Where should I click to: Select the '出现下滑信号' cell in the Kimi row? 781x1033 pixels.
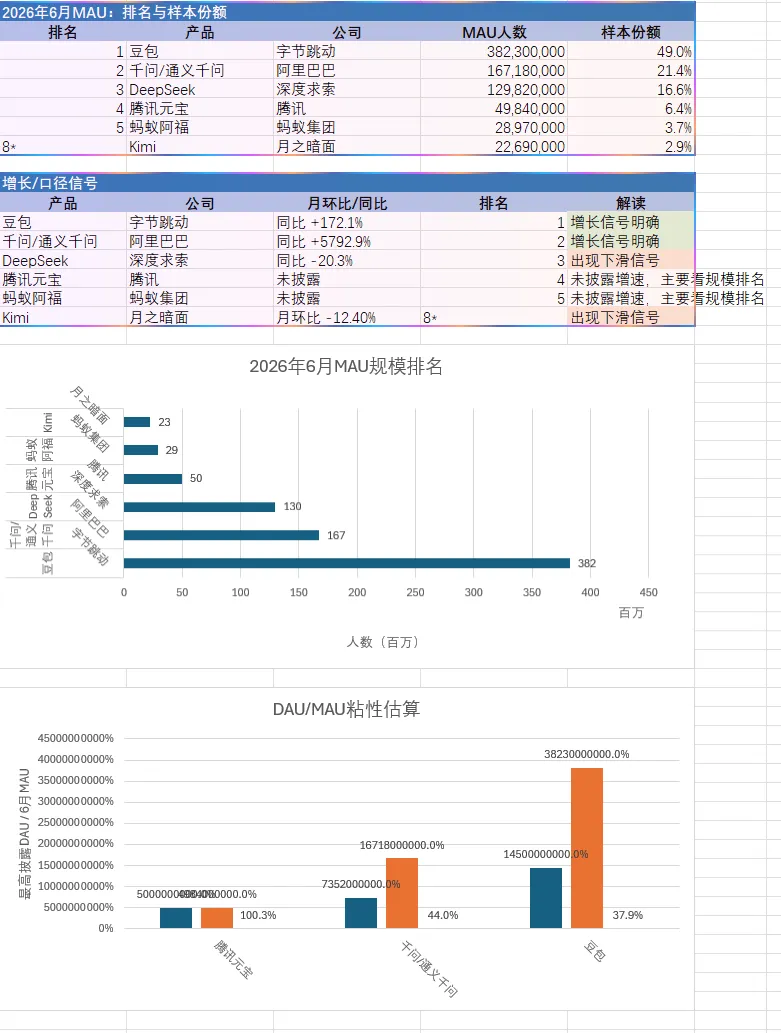coord(631,318)
